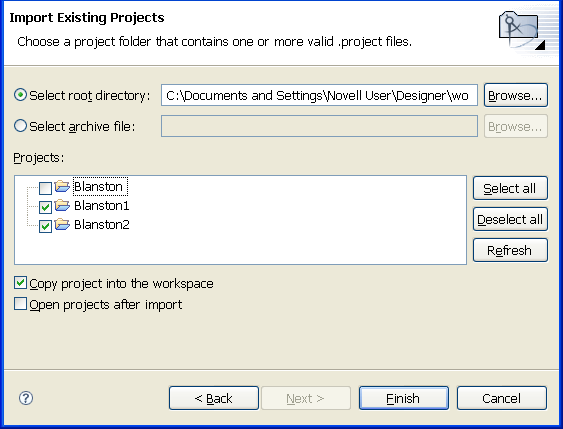563x429 pixels.
Task: Open the help question mark icon
Action: pos(26,398)
